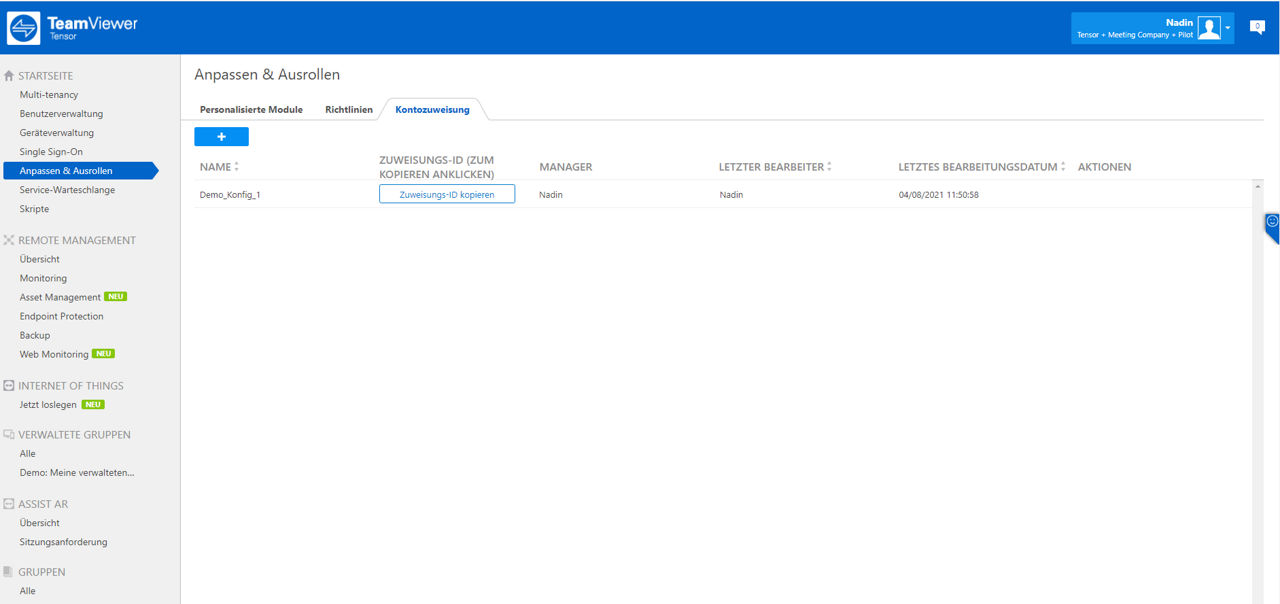Open the notifications chat icon
1280x604 pixels.
pos(1258,27)
